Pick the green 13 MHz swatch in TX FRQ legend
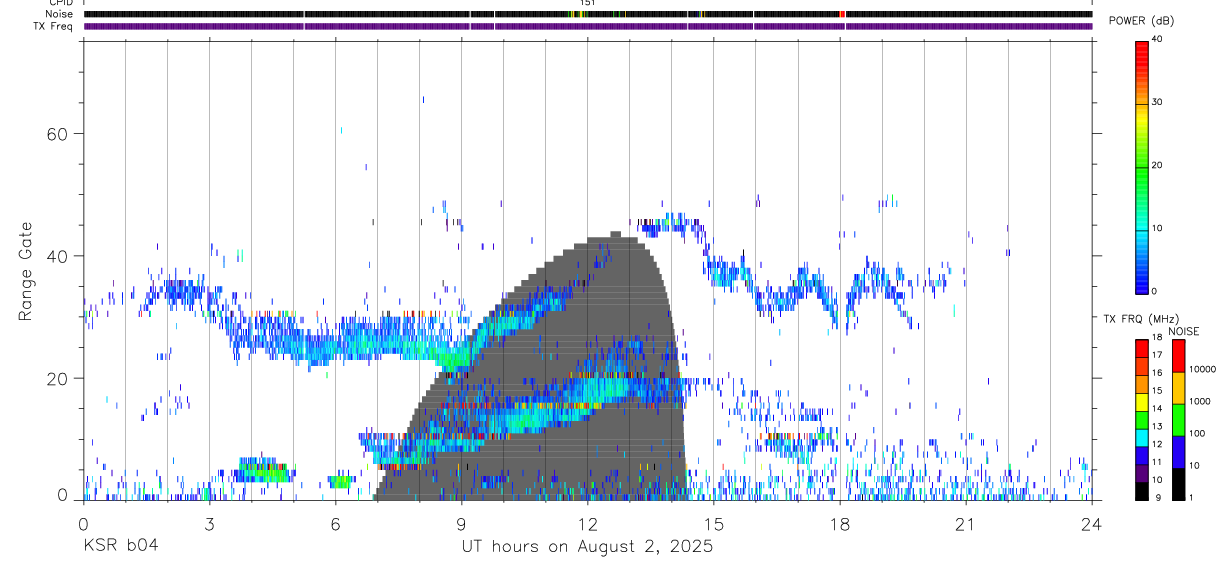This screenshot has width=1228, height=567. (x=1141, y=420)
